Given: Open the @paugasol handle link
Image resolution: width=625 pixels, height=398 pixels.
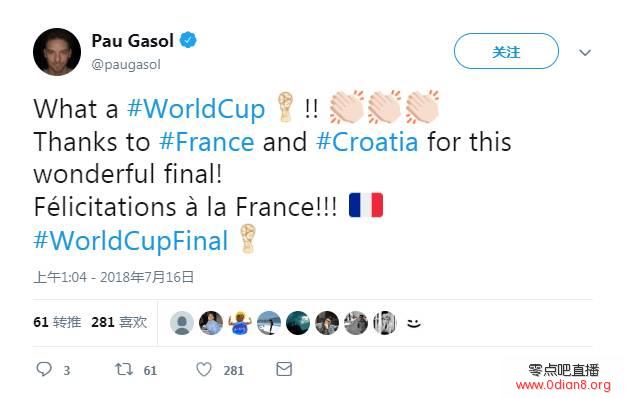Looking at the screenshot, I should coord(126,65).
